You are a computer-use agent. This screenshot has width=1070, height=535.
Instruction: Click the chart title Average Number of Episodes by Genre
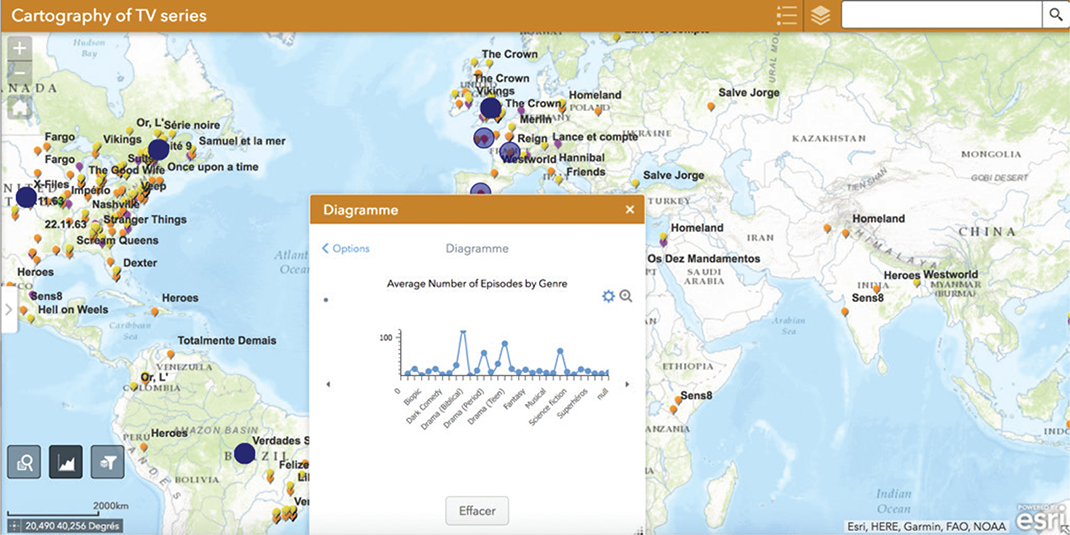pyautogui.click(x=477, y=283)
